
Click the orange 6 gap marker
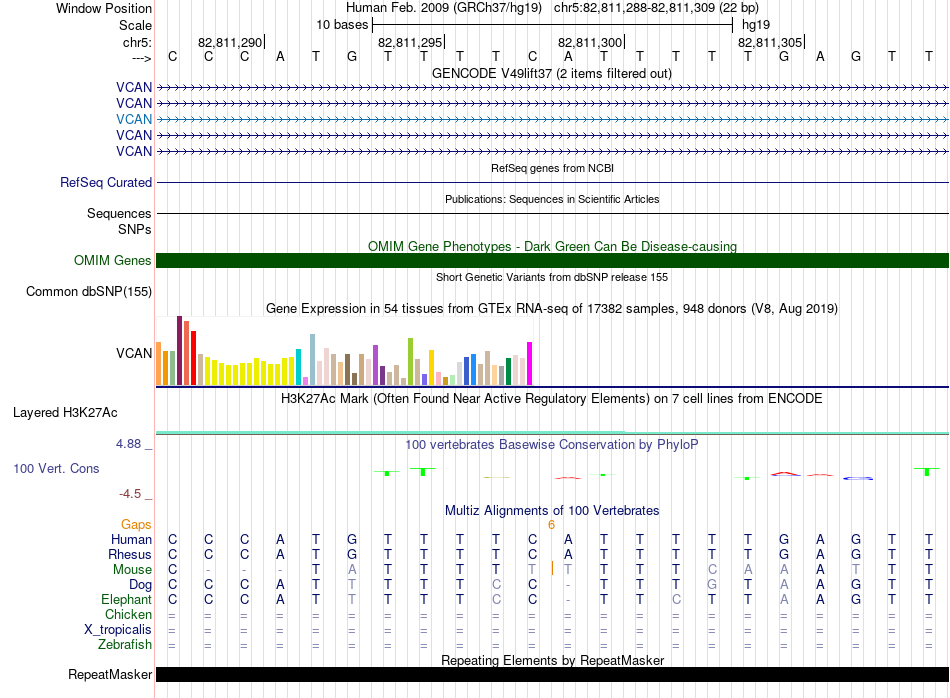click(x=551, y=524)
